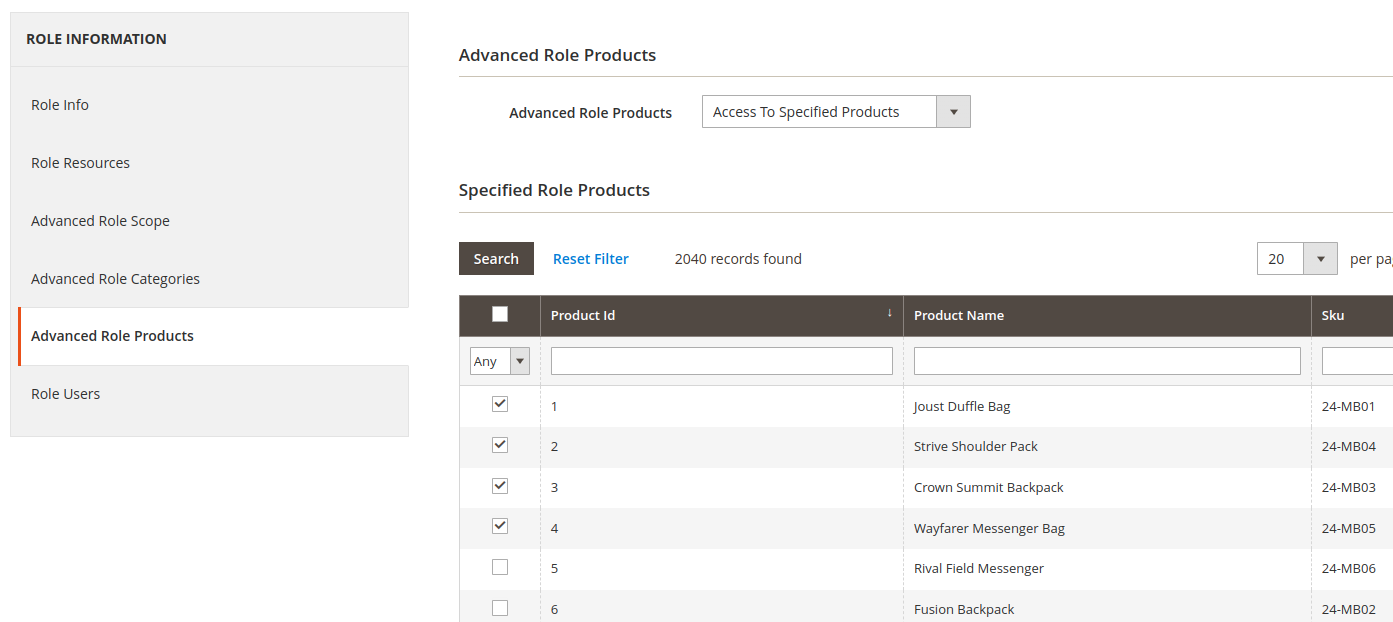The width and height of the screenshot is (1393, 622).
Task: Open the Any filter dropdown
Action: pos(500,361)
